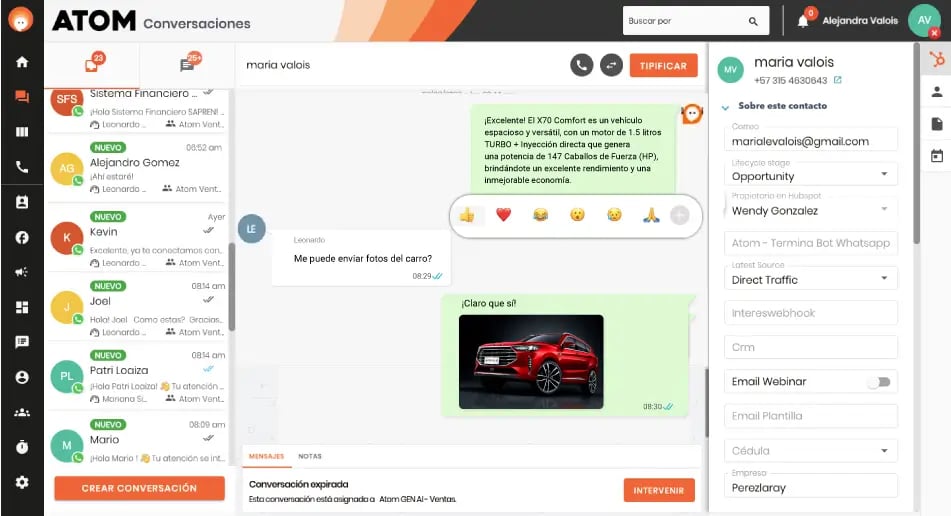
Task: Open the HubSpot icon in right sidebar
Action: click(x=937, y=59)
